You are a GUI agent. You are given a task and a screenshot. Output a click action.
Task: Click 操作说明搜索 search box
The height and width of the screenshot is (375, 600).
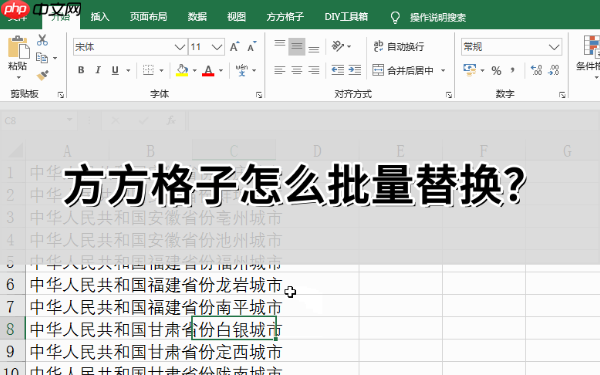coord(438,17)
